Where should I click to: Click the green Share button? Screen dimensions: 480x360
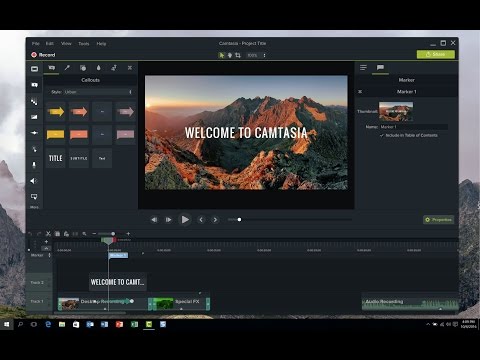pyautogui.click(x=436, y=54)
